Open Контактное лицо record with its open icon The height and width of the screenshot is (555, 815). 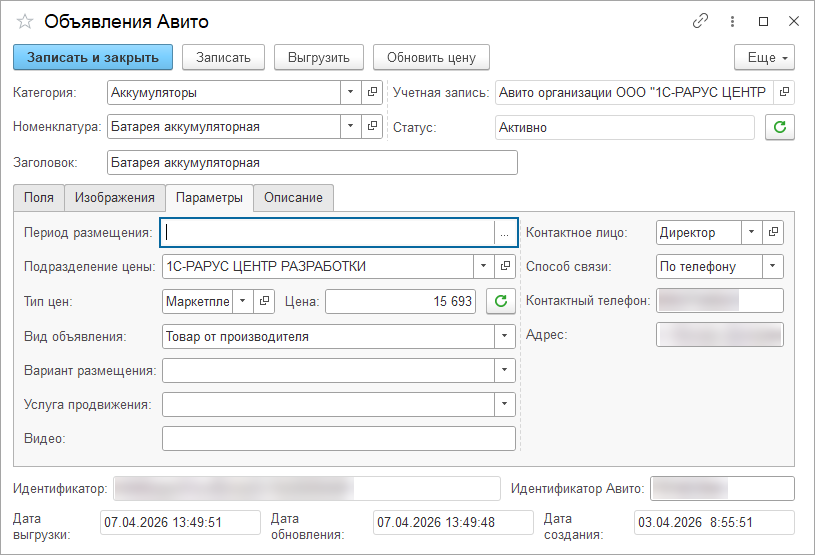click(x=773, y=232)
